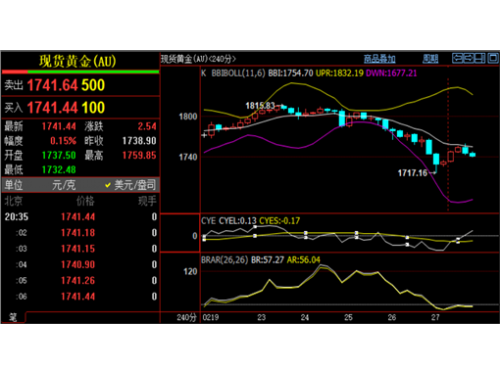This screenshot has height=375, width=500.
Task: Select the 美元/盎司 unit option
Action: coord(135,185)
